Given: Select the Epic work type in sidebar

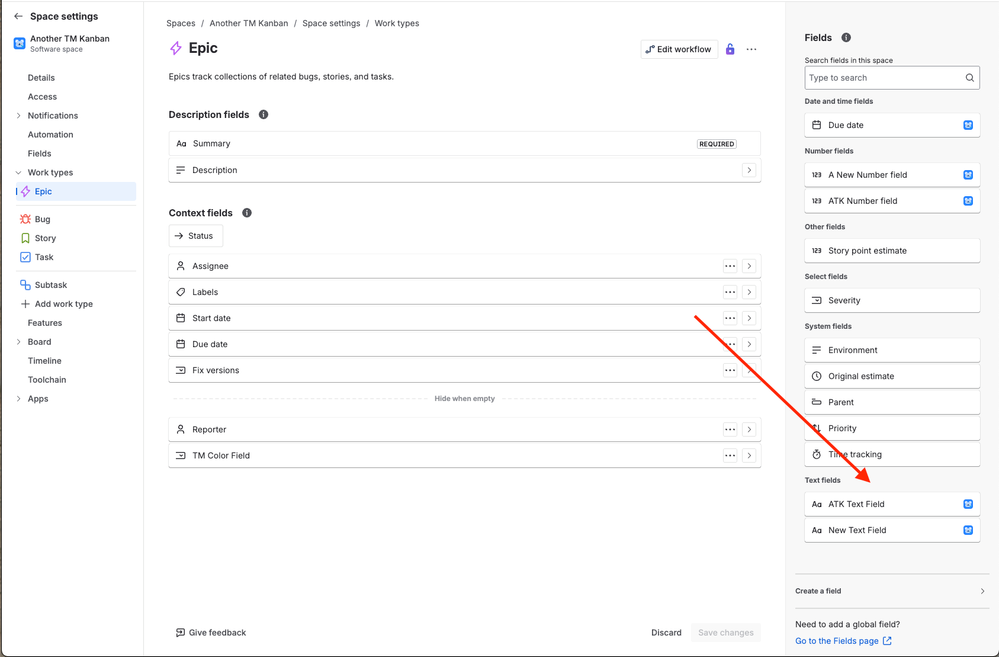Looking at the screenshot, I should [x=76, y=191].
